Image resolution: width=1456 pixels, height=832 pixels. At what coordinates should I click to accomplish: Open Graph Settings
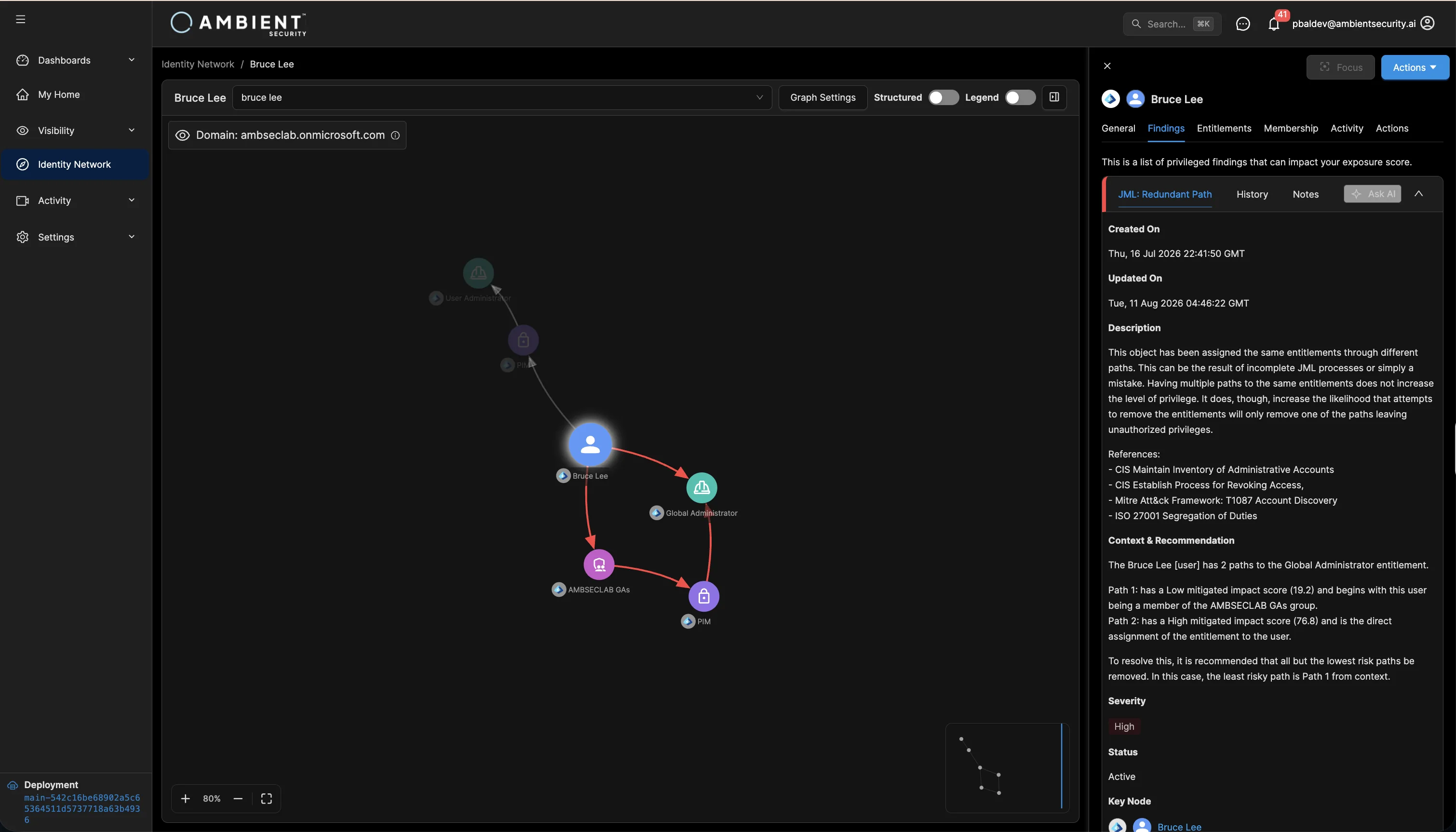823,98
